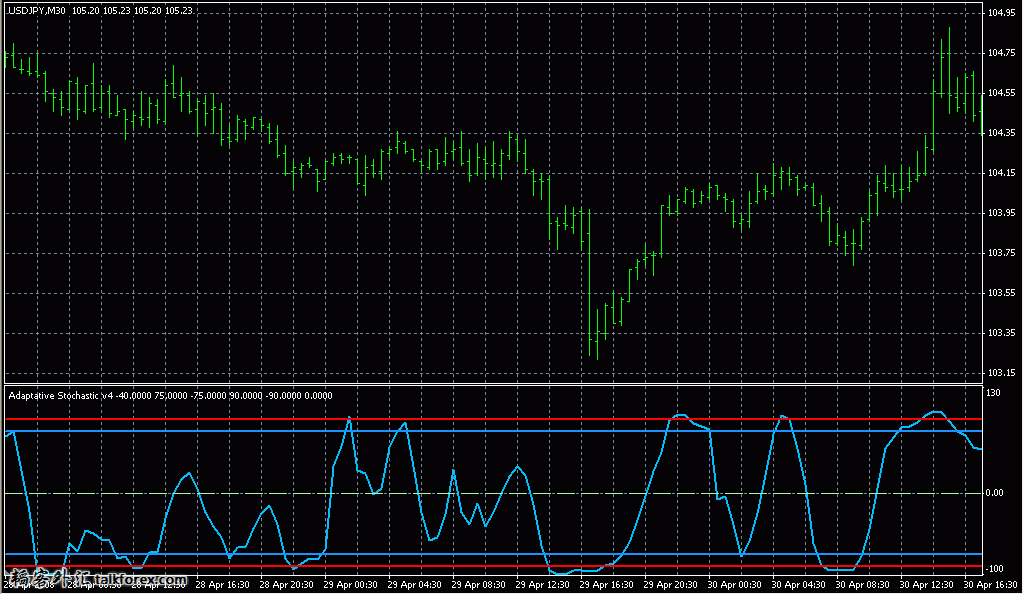Select the 104.75 price axis label
This screenshot has height=594, width=1024.
[1001, 53]
